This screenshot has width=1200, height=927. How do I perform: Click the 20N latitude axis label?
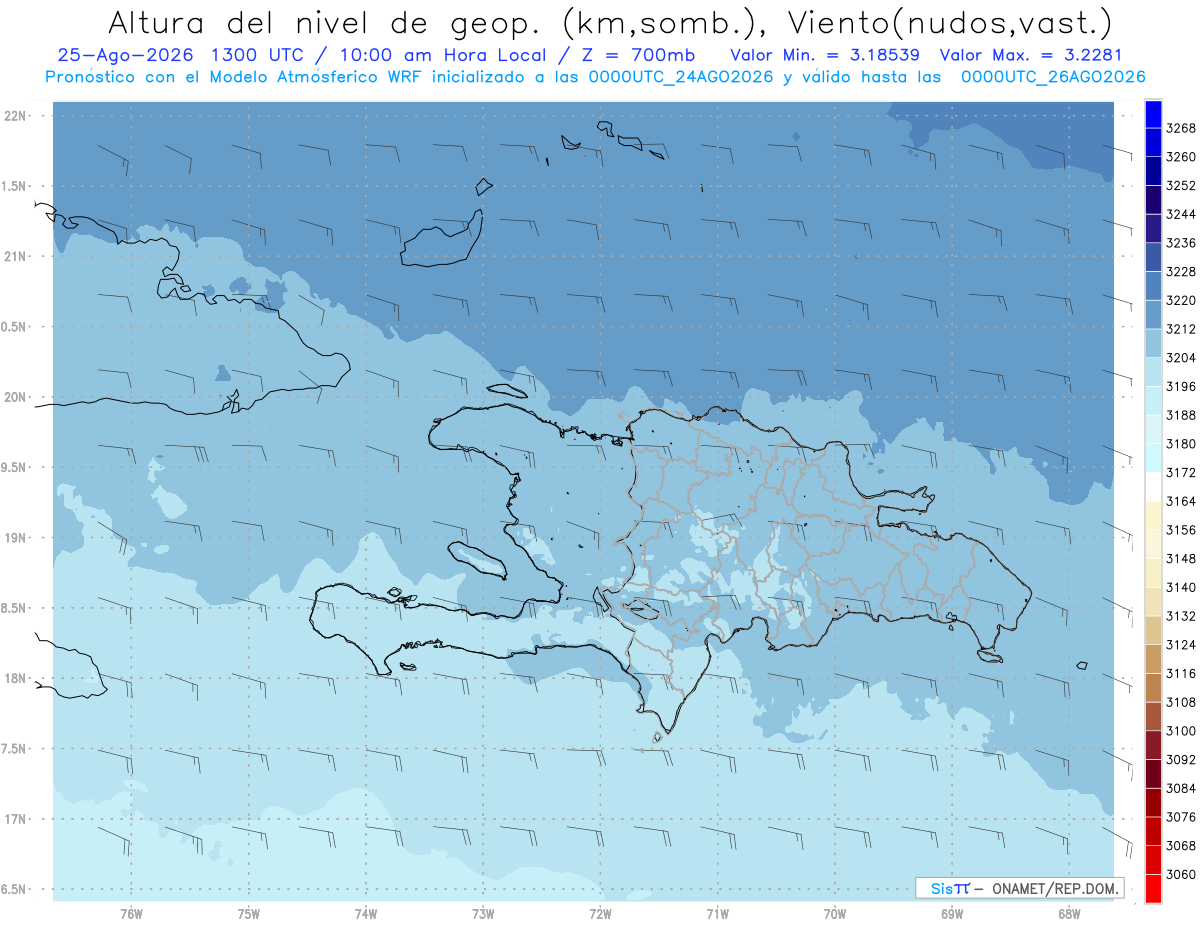coord(16,397)
